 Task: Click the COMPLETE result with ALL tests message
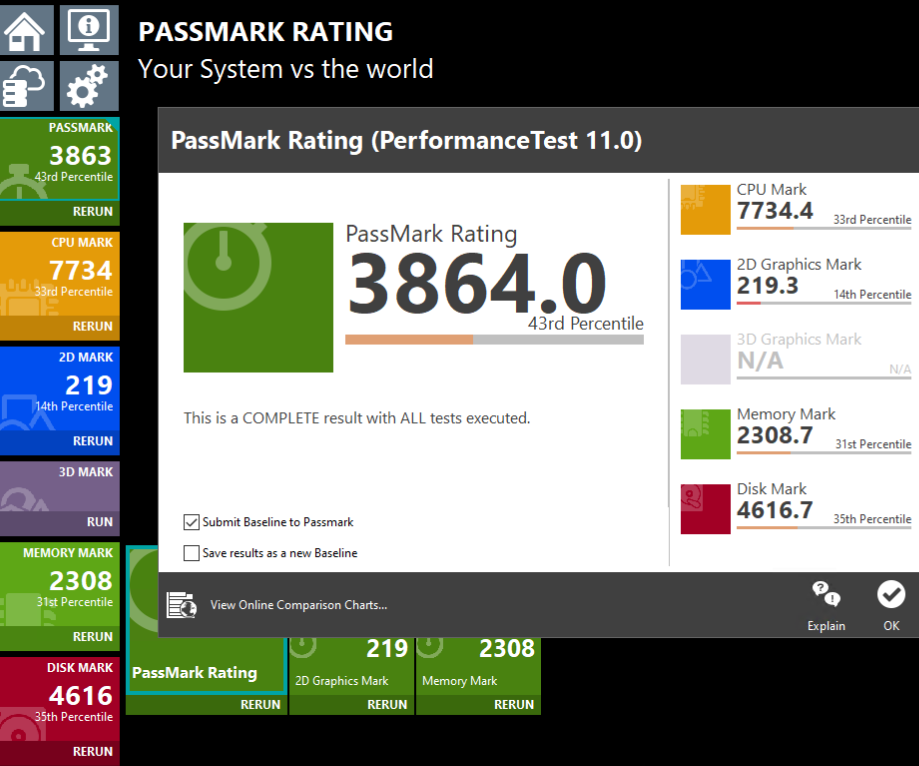356,418
